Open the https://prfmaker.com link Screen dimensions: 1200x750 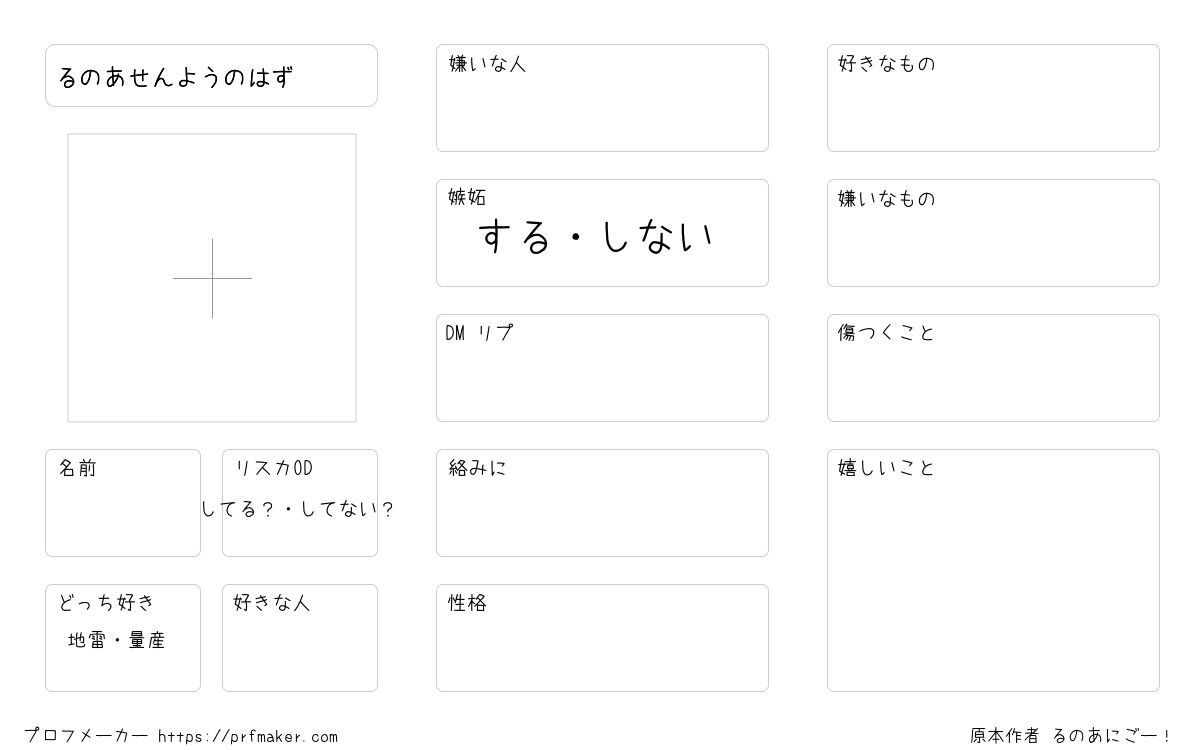248,736
